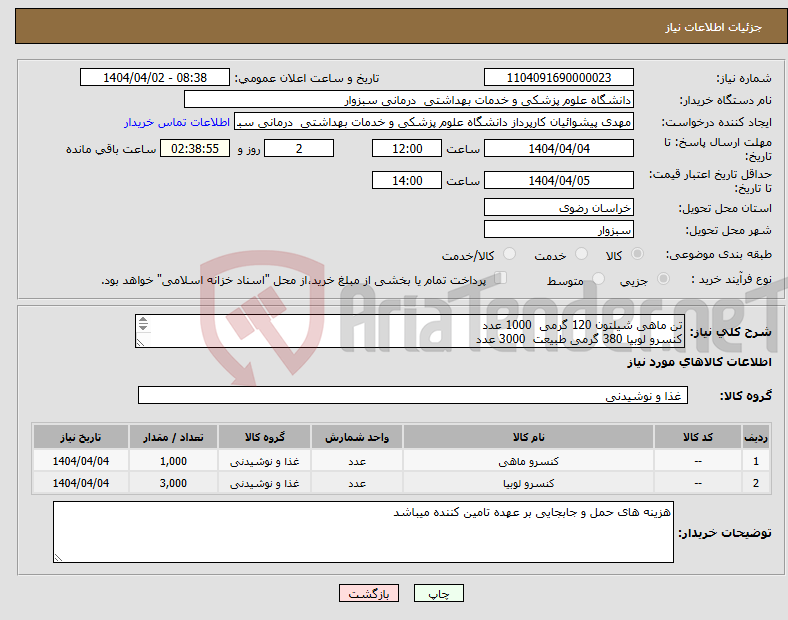This screenshot has height=620, width=788.
Task: Click announcement date field 1404/04/02 - 08:38
Action: point(155,77)
